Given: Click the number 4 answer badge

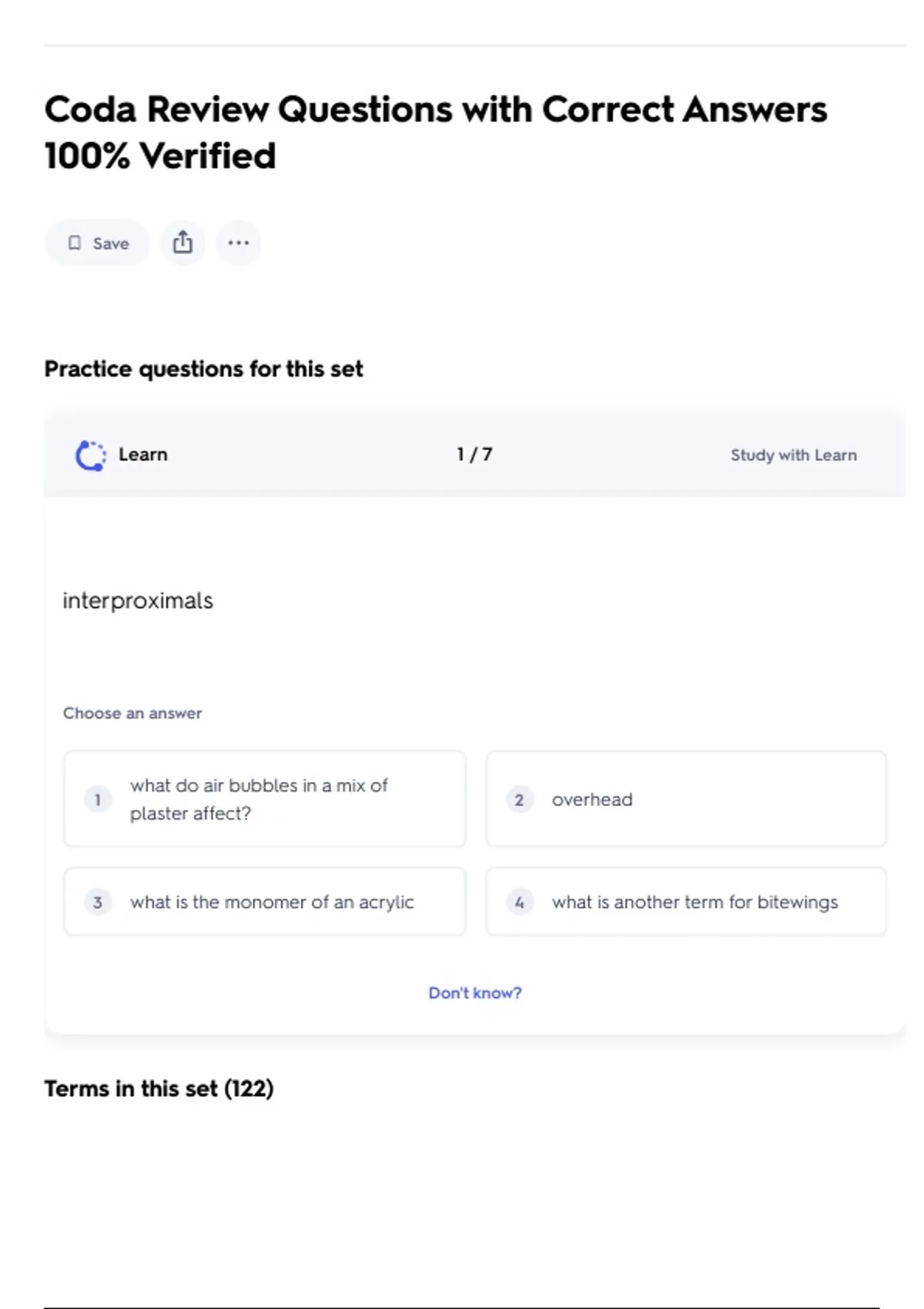Looking at the screenshot, I should pos(520,902).
